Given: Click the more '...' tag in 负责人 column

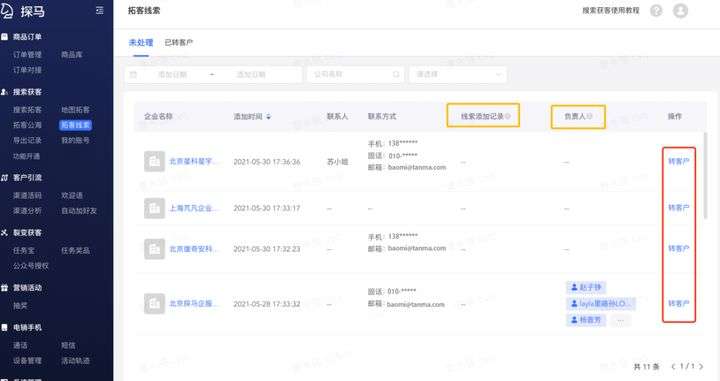Looking at the screenshot, I should 620,320.
